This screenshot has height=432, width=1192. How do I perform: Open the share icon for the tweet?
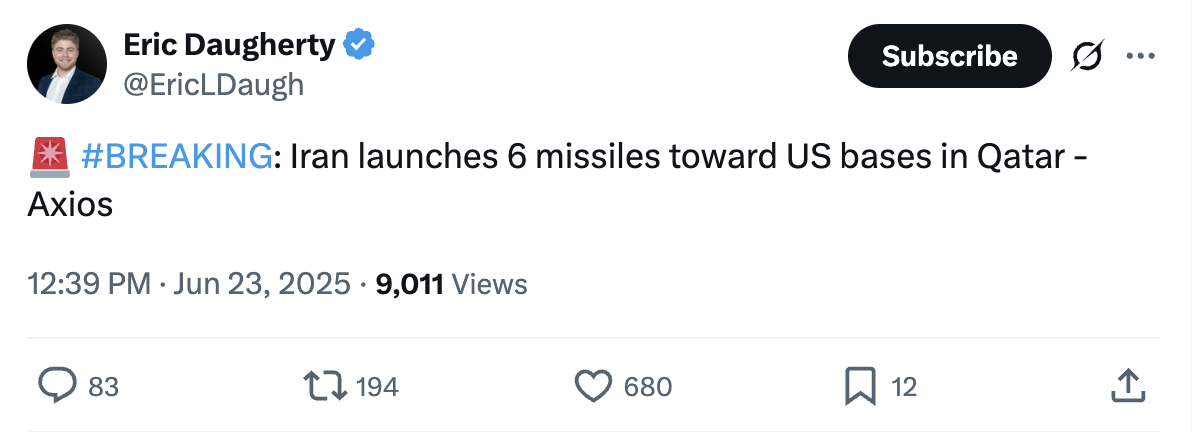pos(1127,386)
